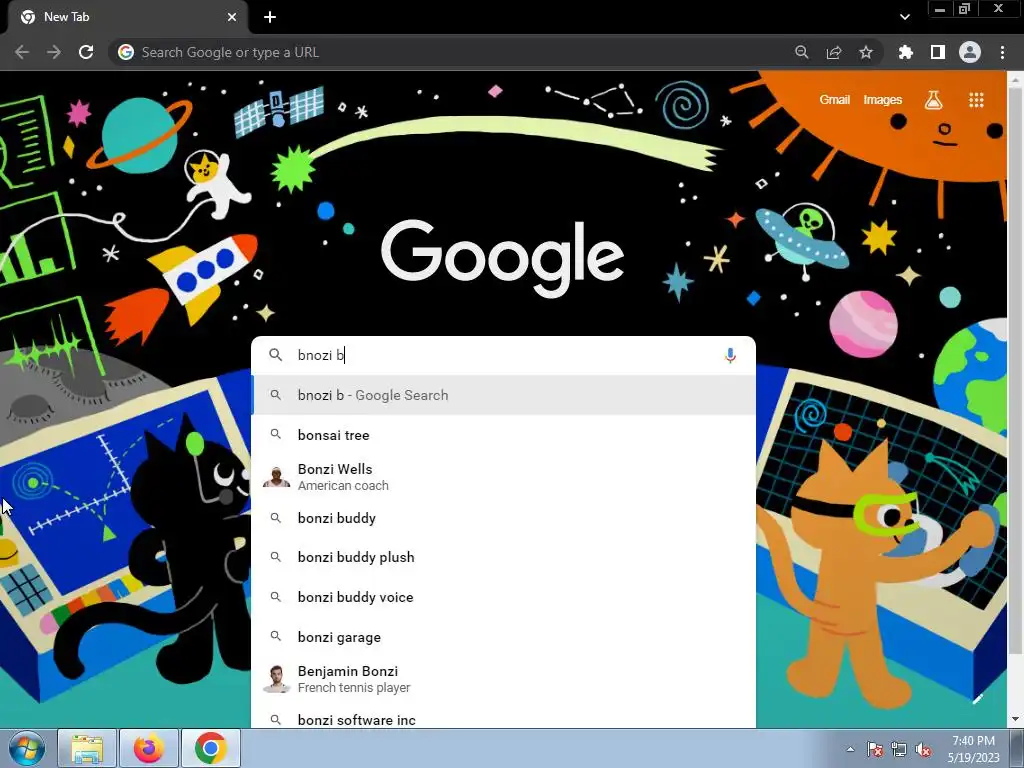The width and height of the screenshot is (1024, 768).
Task: Click the customize page pencil icon
Action: click(x=977, y=699)
